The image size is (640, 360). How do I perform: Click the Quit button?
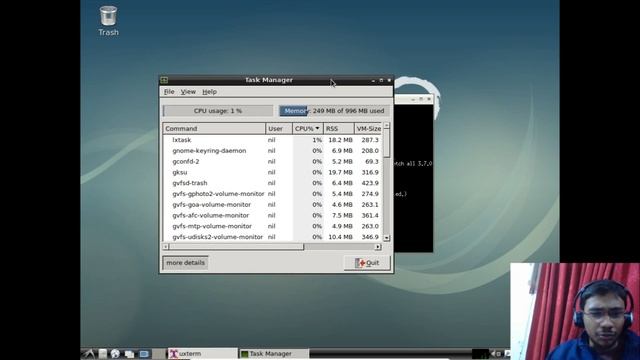point(367,263)
